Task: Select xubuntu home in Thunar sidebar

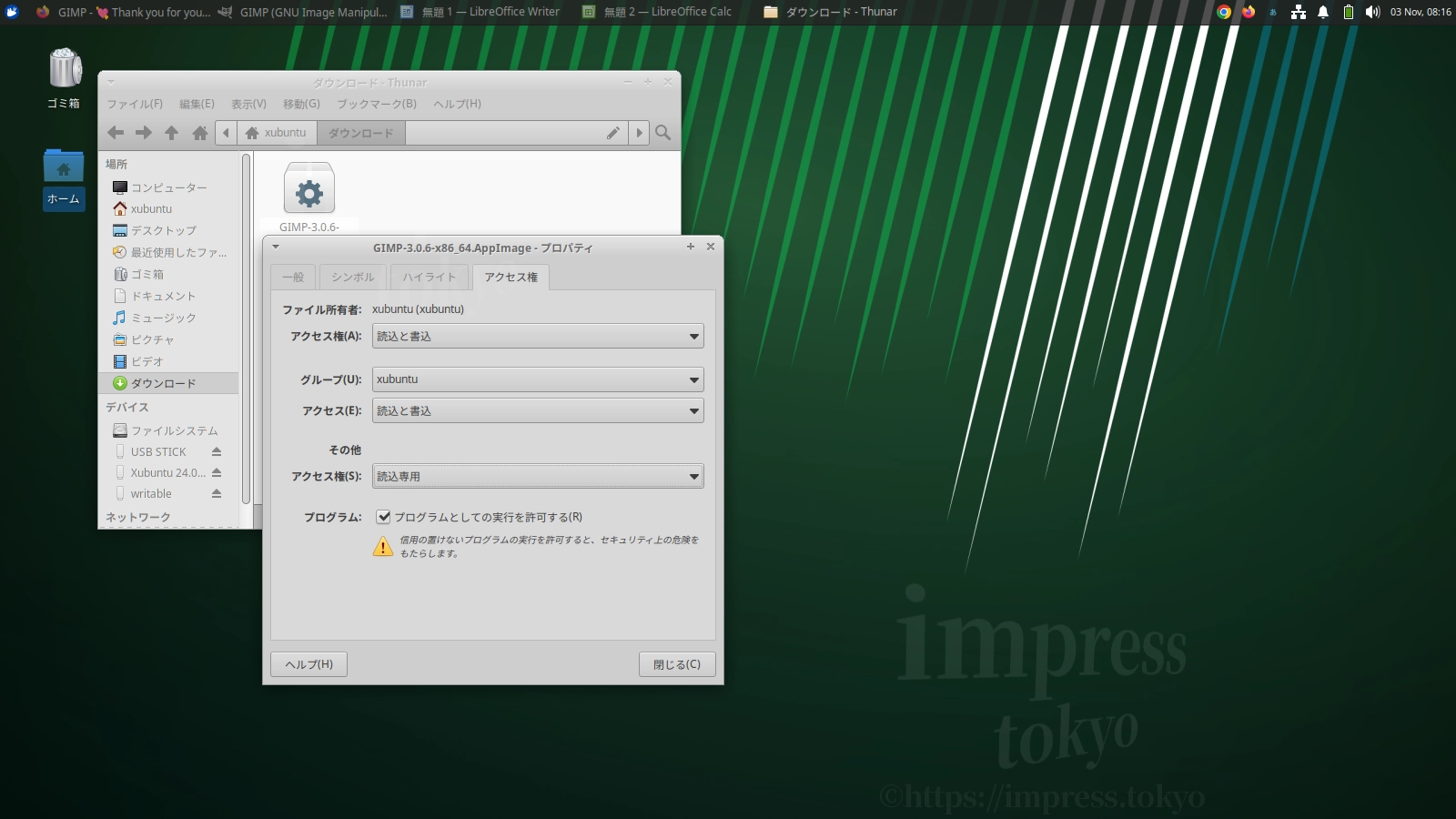Action: (x=168, y=209)
